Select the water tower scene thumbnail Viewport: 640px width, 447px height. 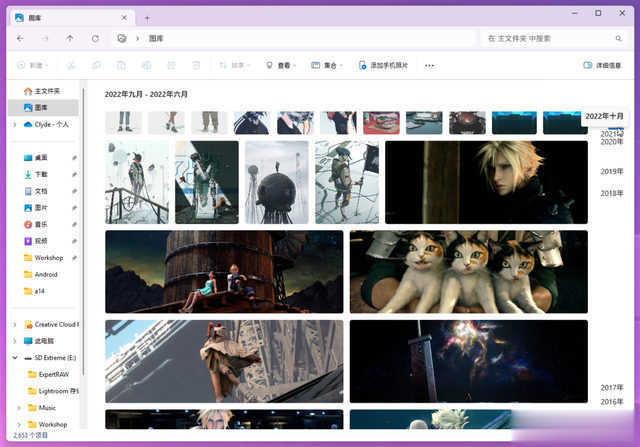(x=224, y=272)
